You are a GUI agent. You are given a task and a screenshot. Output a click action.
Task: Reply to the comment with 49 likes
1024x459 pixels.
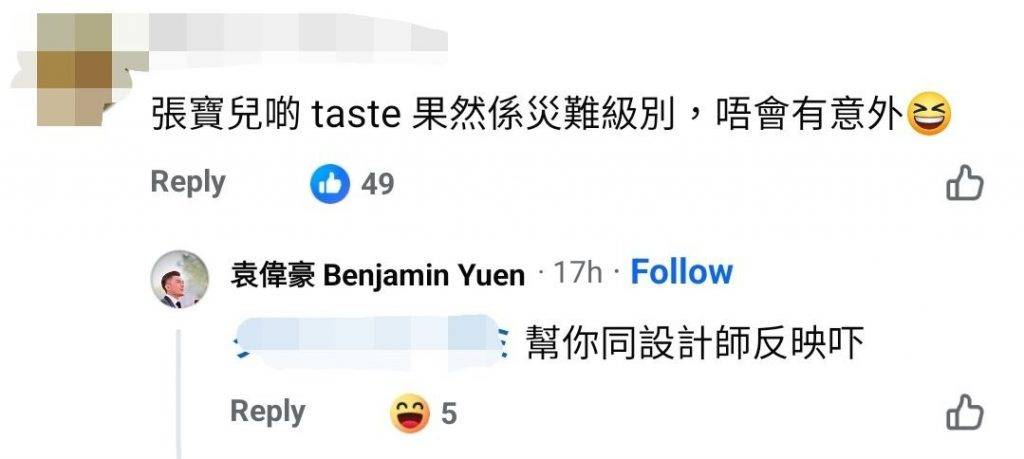(188, 183)
